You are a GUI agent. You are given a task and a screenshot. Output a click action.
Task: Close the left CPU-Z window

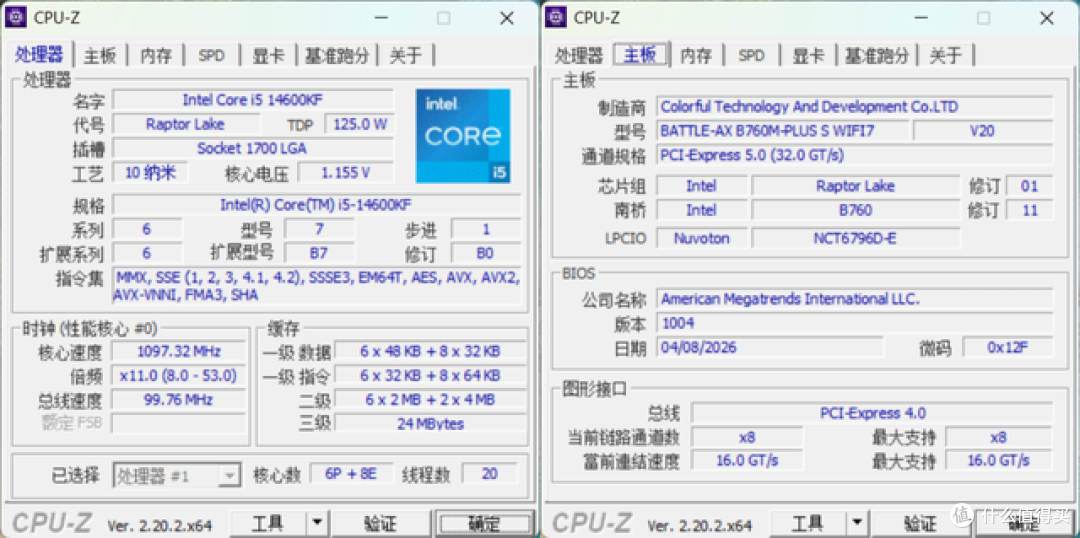tap(507, 19)
